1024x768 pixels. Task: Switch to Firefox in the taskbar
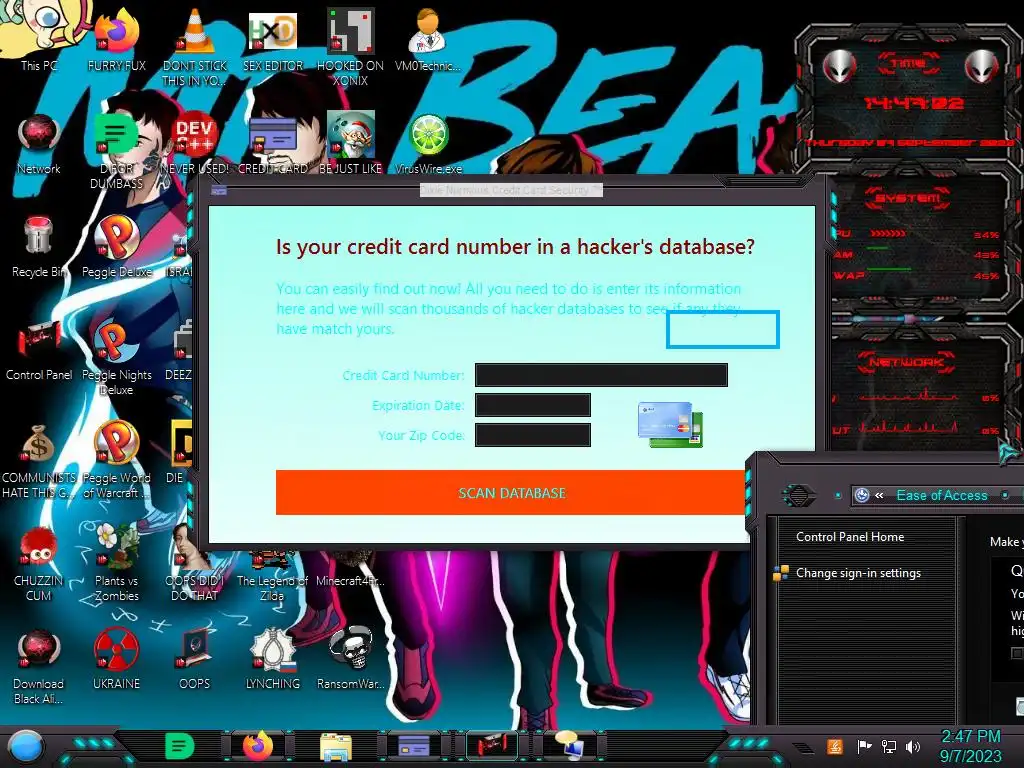tap(258, 746)
